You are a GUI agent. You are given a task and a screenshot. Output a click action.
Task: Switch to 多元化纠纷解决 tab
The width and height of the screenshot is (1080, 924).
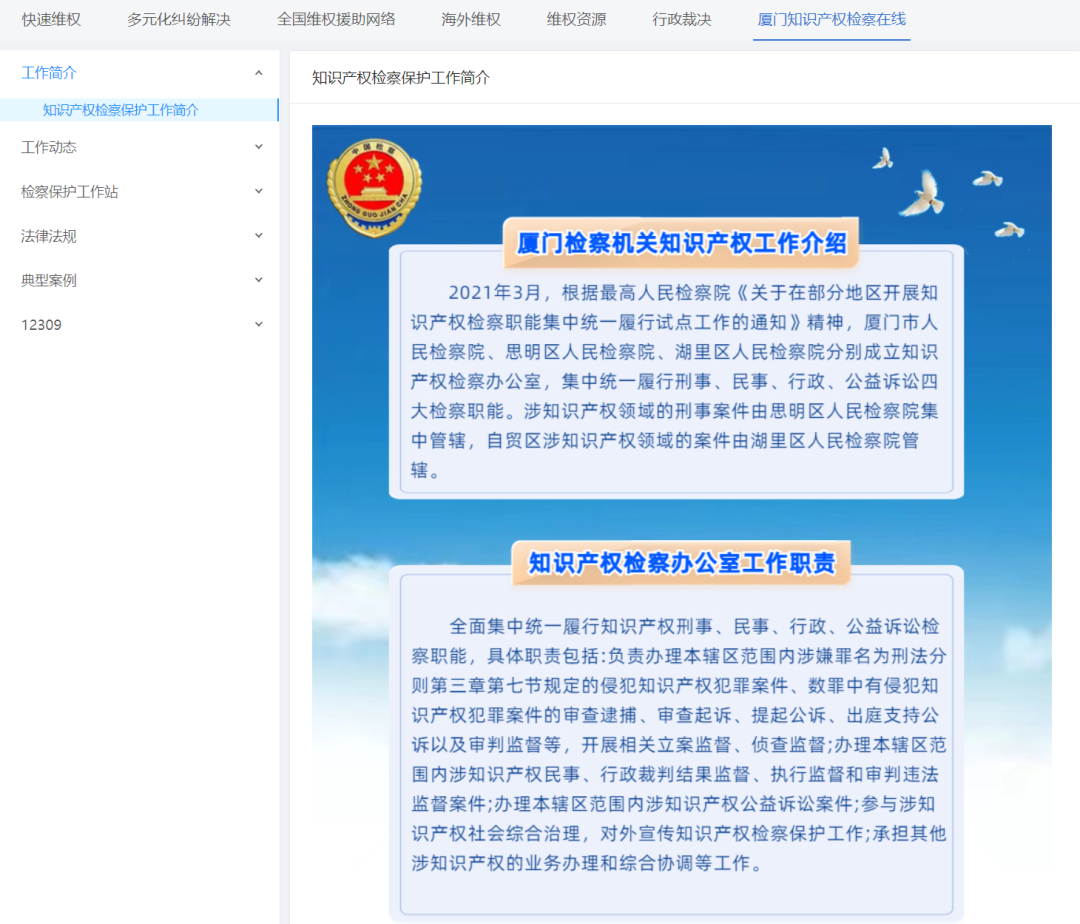coord(179,19)
